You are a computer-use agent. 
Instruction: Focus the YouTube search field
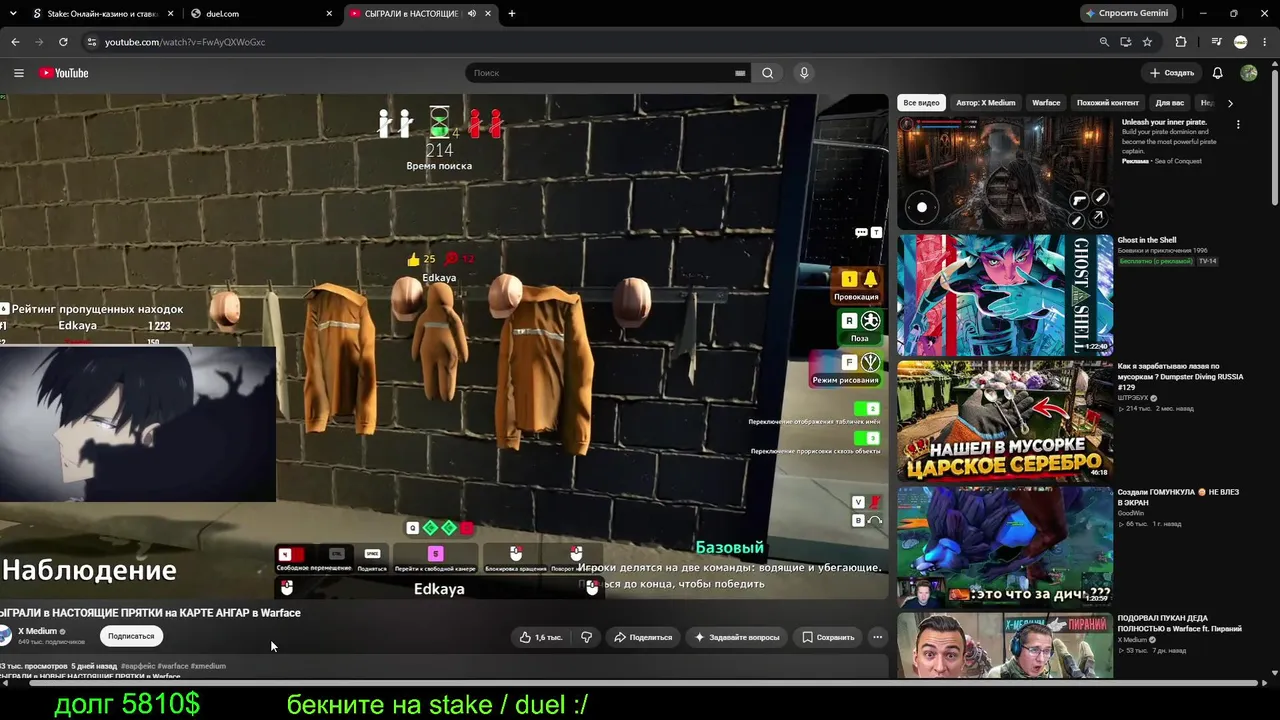[x=600, y=73]
